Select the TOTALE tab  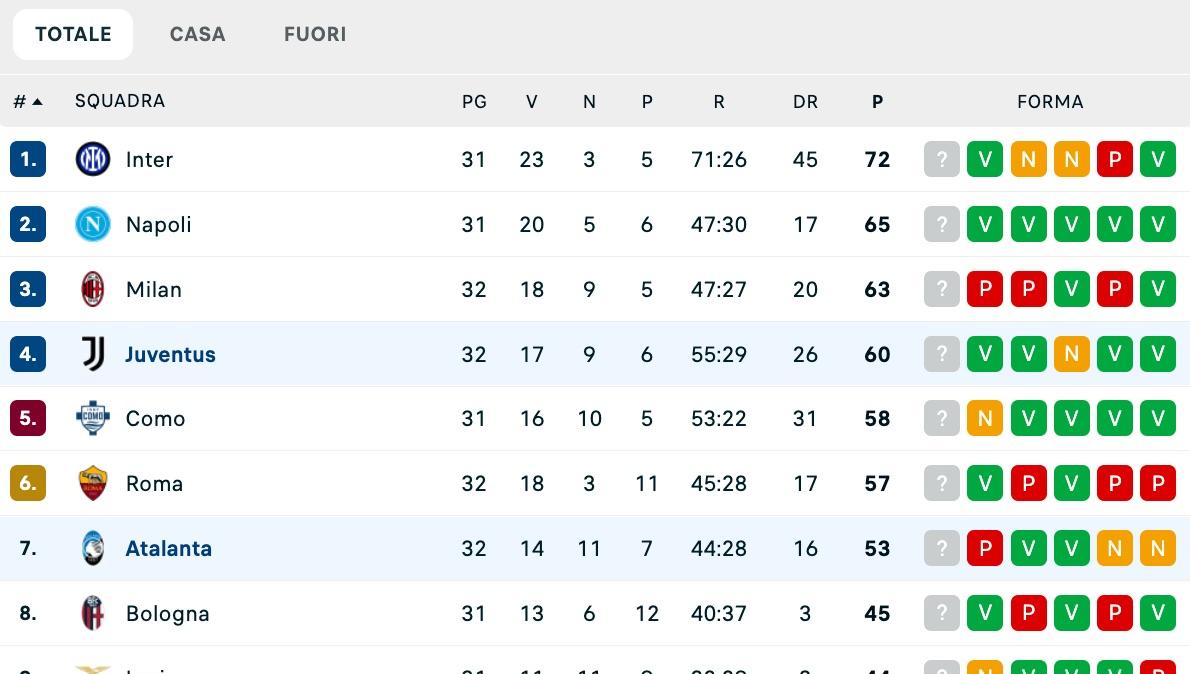pyautogui.click(x=72, y=33)
